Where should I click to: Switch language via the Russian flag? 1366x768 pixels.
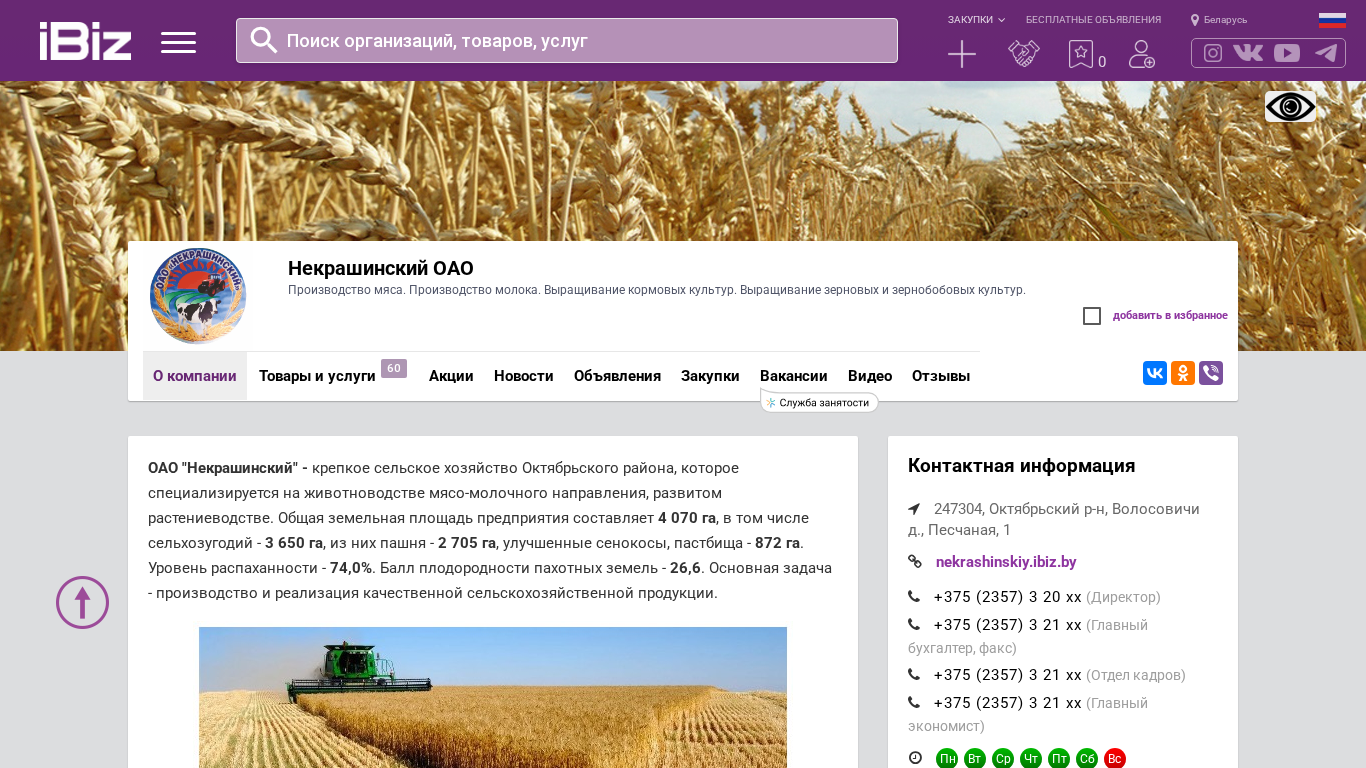click(1332, 20)
